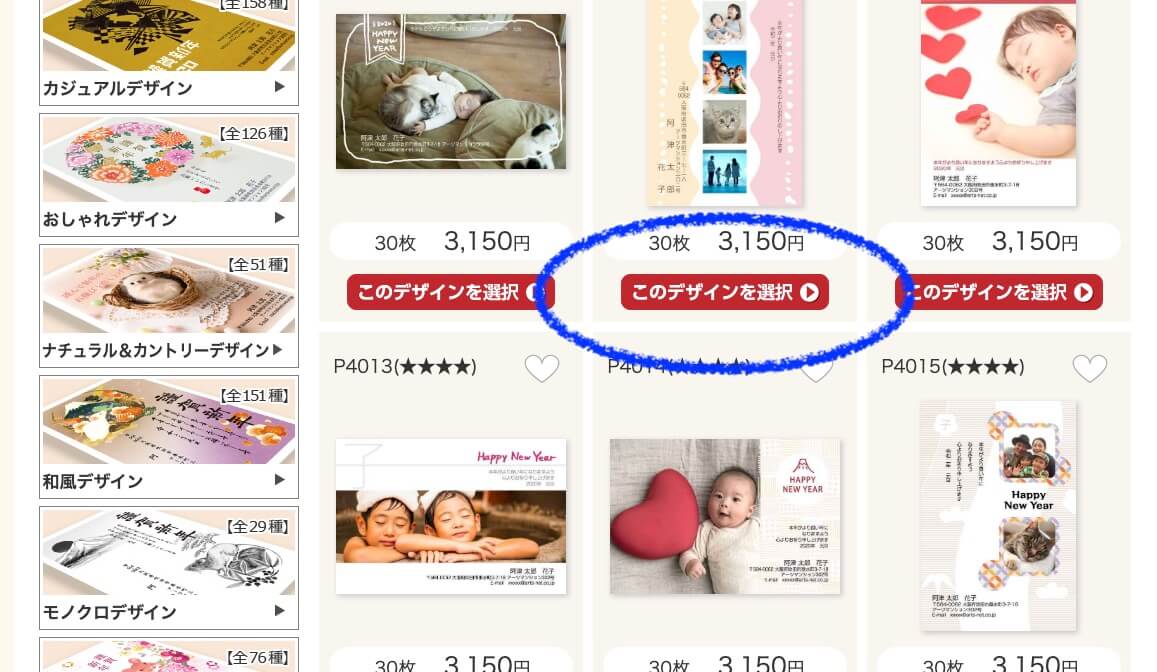The height and width of the screenshot is (672, 1157).
Task: Open the おしゃれデザイン category
Action: [169, 175]
